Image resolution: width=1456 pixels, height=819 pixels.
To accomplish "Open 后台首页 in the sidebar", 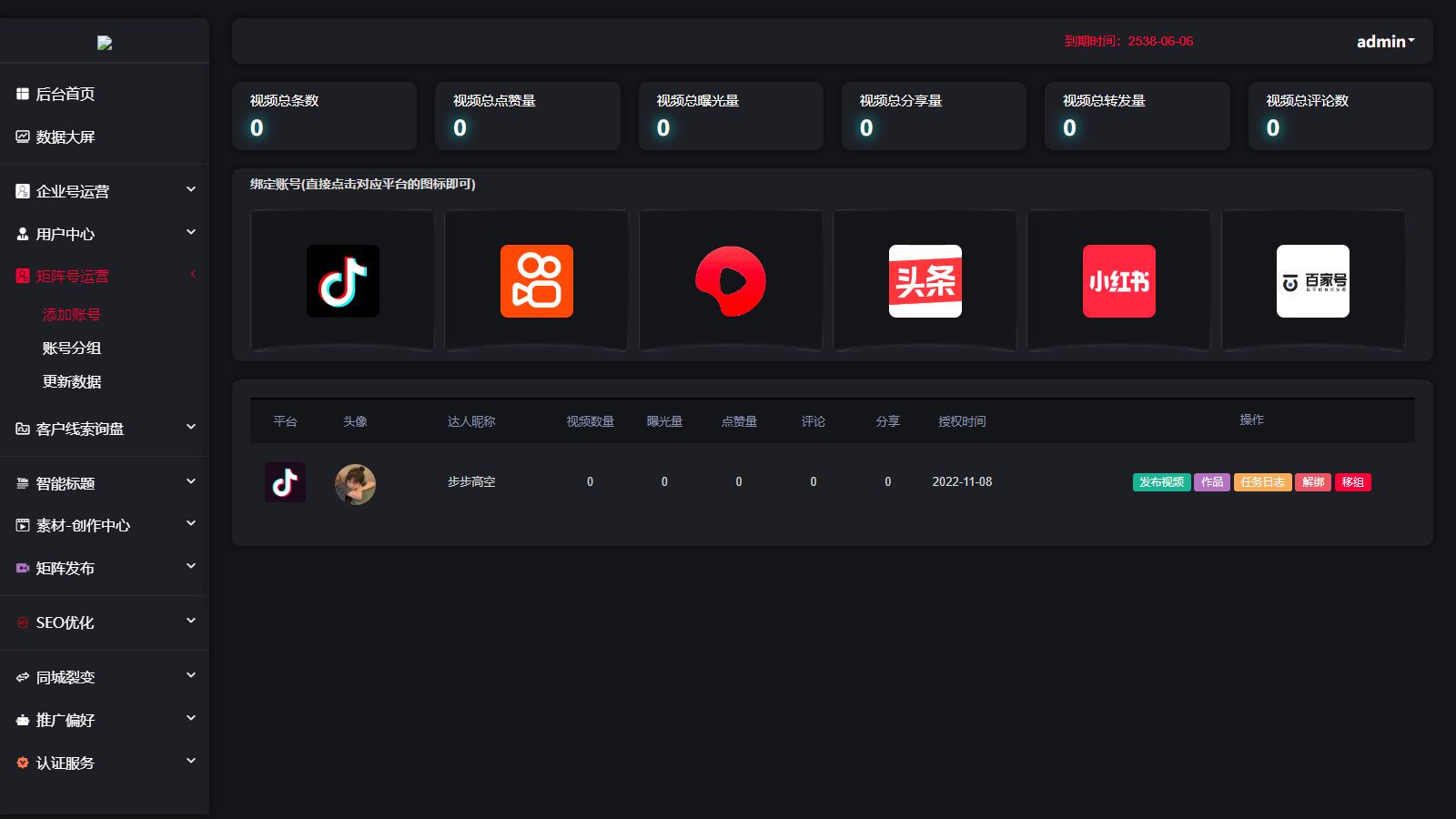I will pyautogui.click(x=65, y=94).
